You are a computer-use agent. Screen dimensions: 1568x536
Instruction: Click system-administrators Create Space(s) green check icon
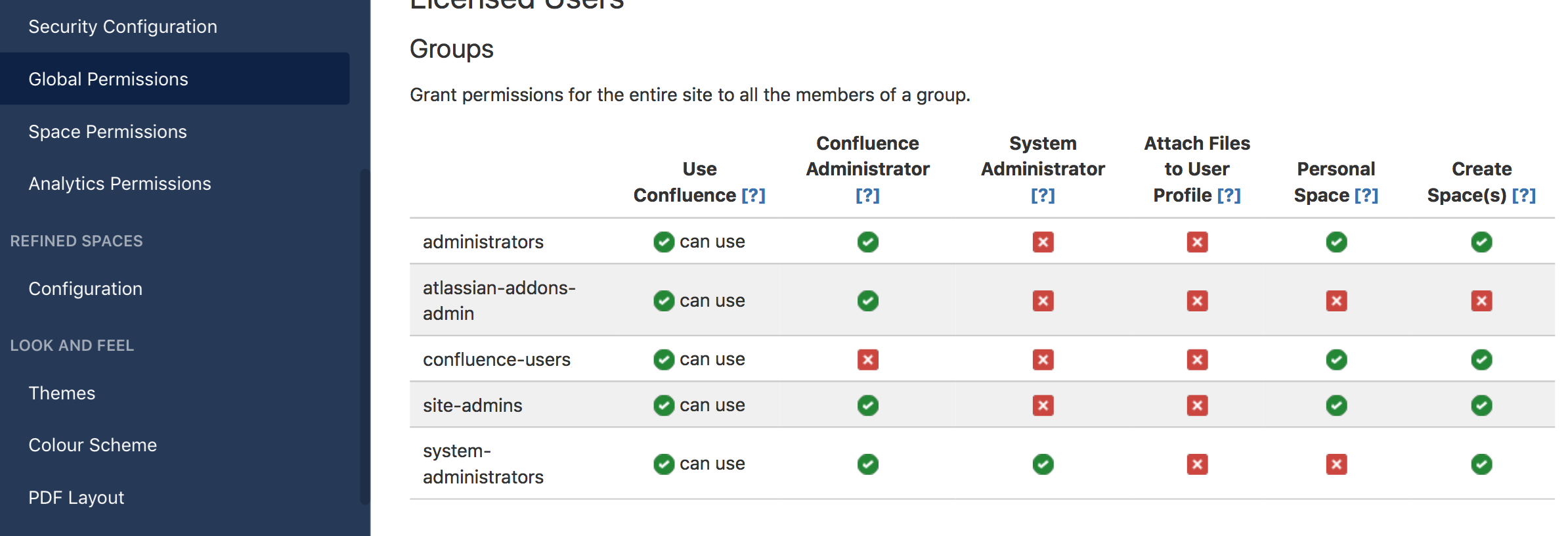tap(1481, 464)
